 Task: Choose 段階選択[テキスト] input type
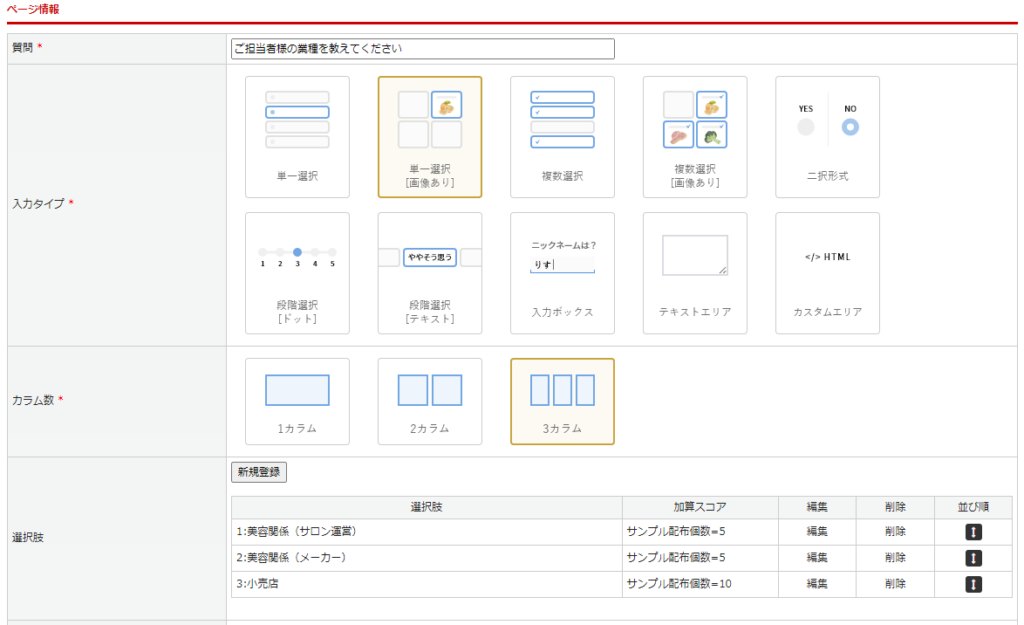(429, 273)
